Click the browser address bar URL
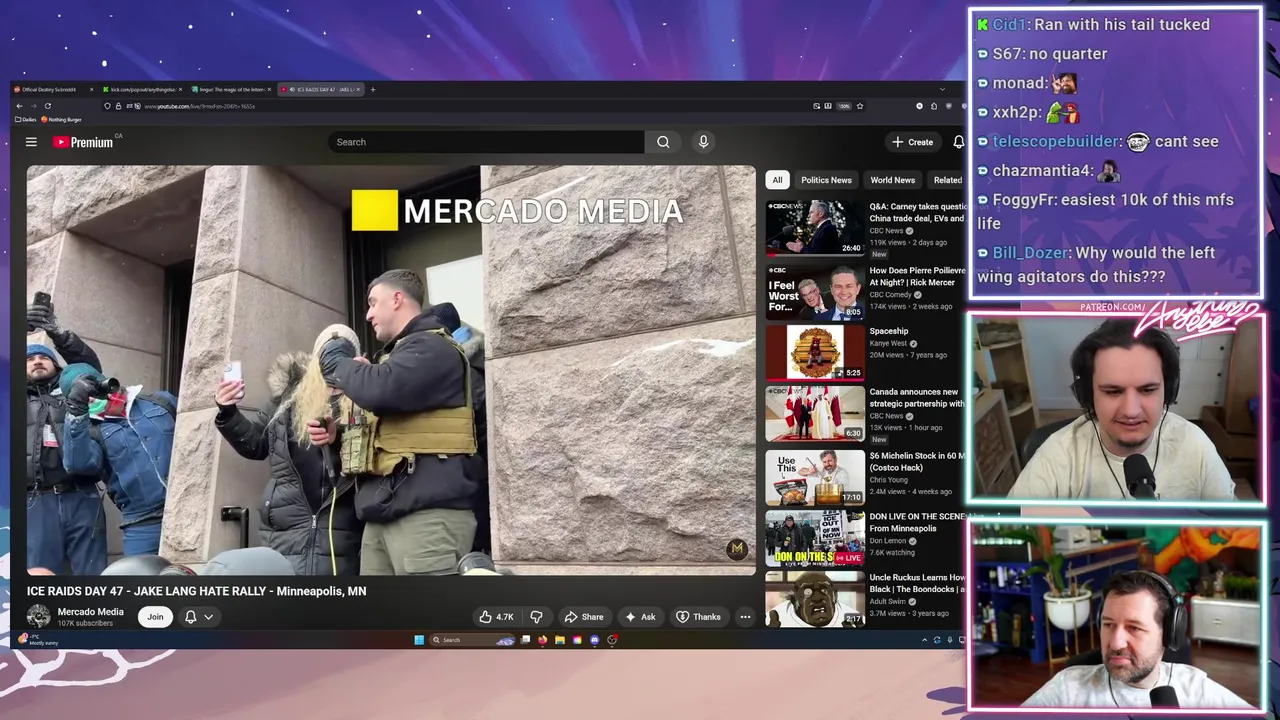 click(x=200, y=106)
